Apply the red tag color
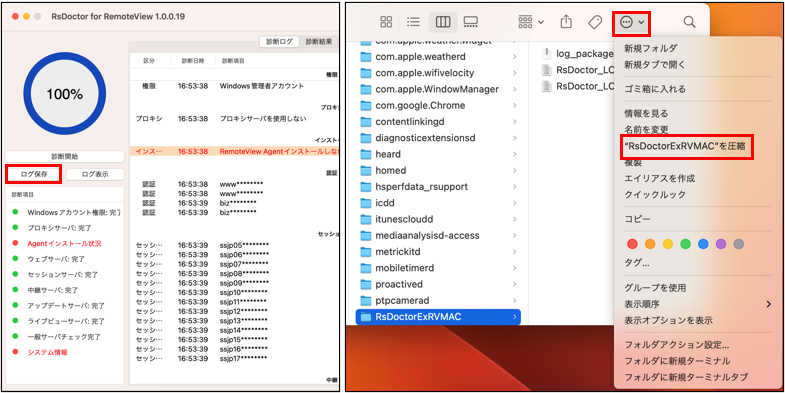 click(632, 244)
